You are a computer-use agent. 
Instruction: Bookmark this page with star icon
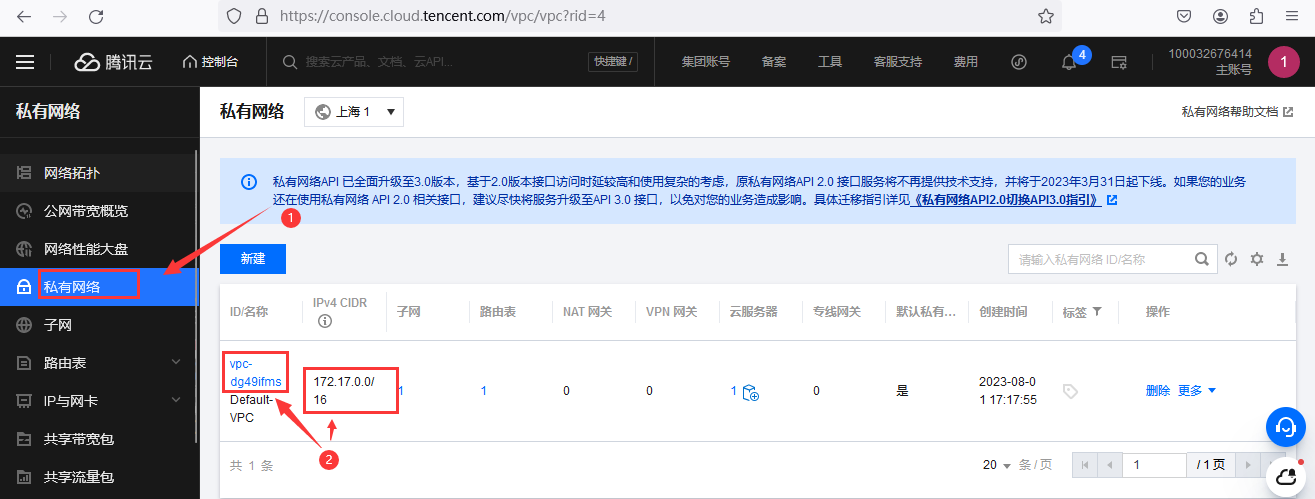pos(1045,16)
